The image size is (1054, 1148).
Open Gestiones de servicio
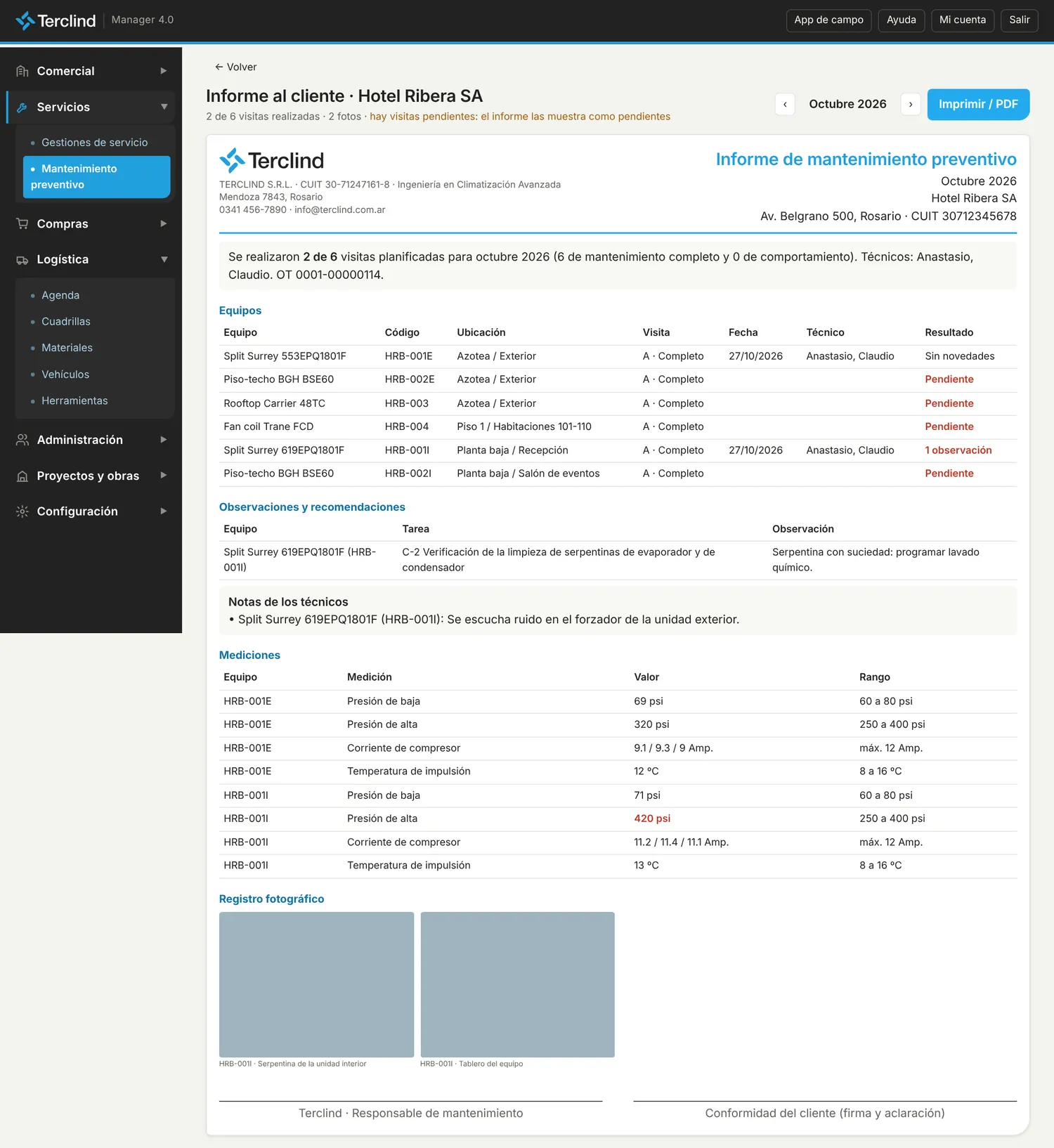(95, 143)
